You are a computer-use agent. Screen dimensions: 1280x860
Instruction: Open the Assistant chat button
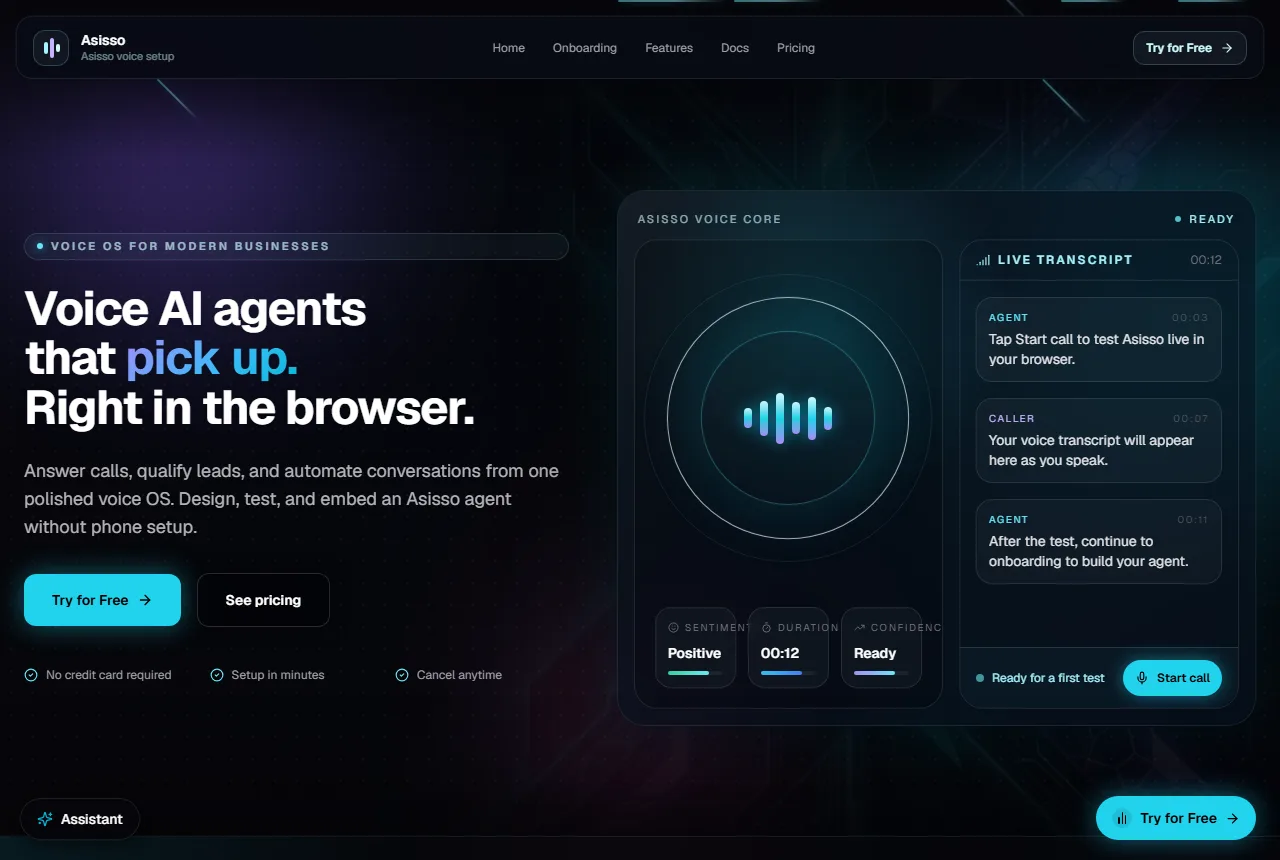click(x=80, y=819)
